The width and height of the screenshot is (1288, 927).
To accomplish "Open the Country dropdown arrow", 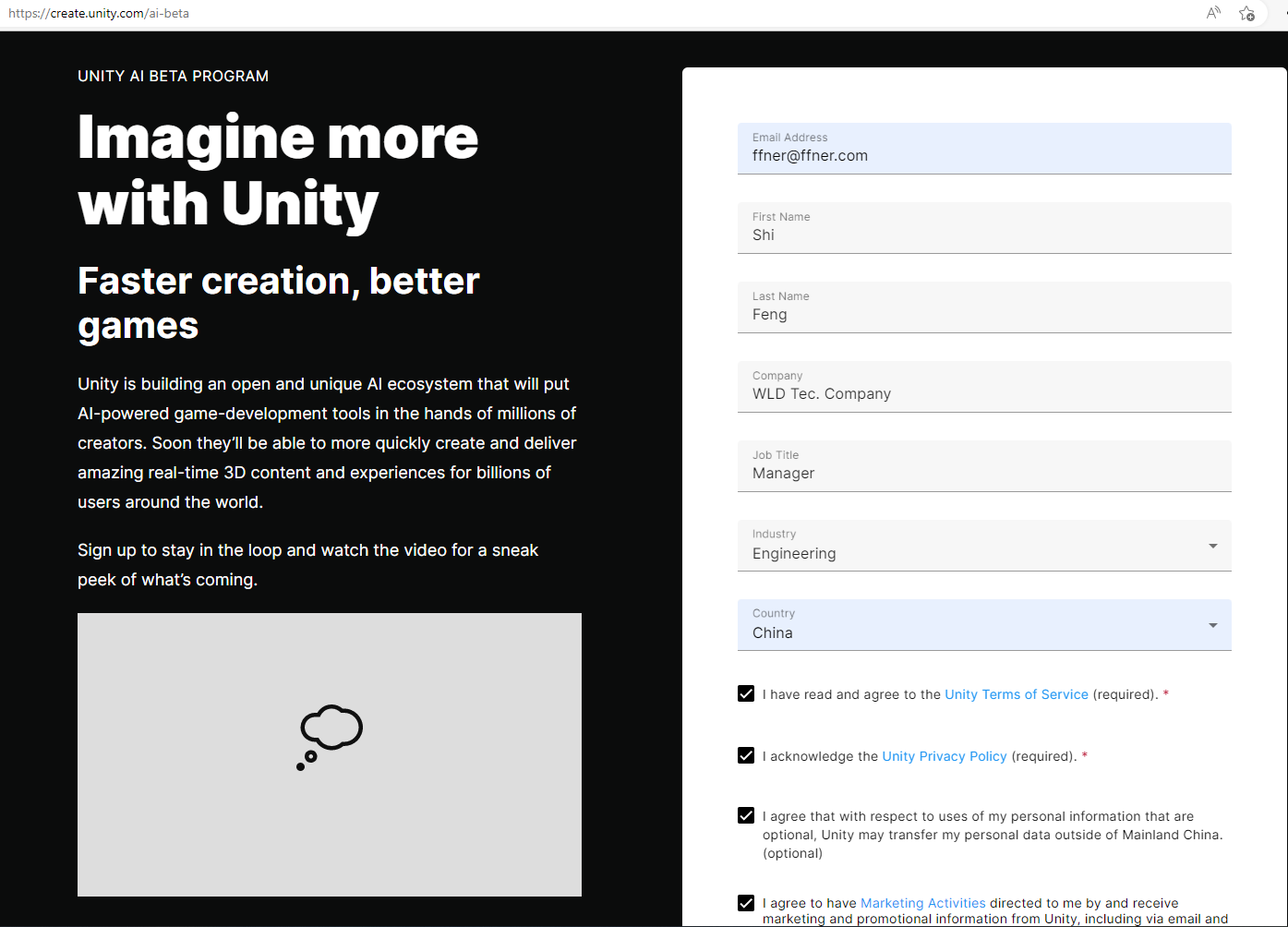I will [1212, 625].
